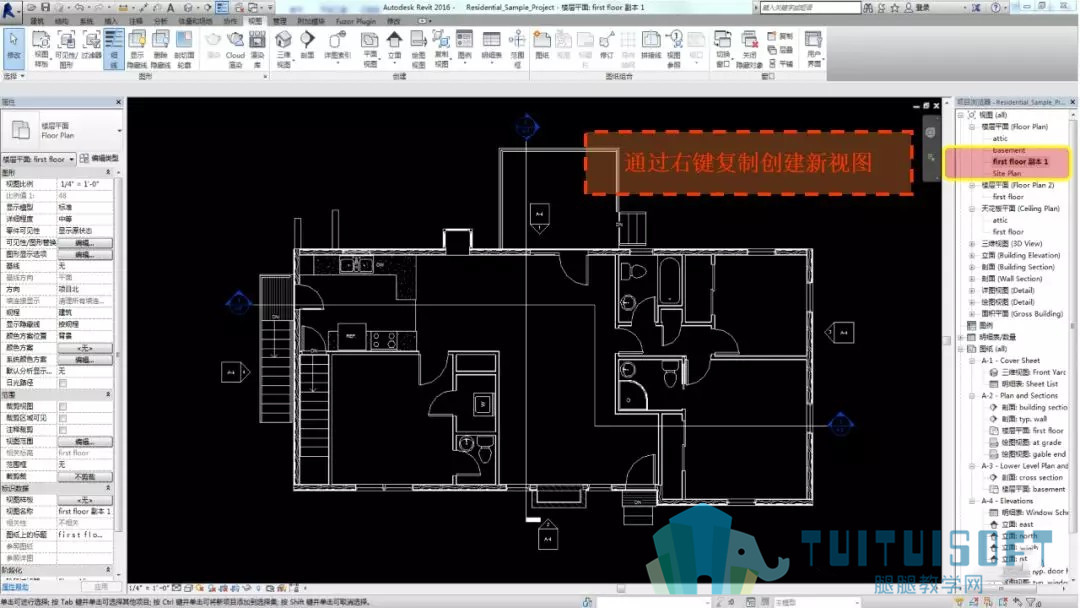The image size is (1080, 608).
Task: Click Show Hidden Lines (显示隐藏线) tool
Action: tap(137, 48)
